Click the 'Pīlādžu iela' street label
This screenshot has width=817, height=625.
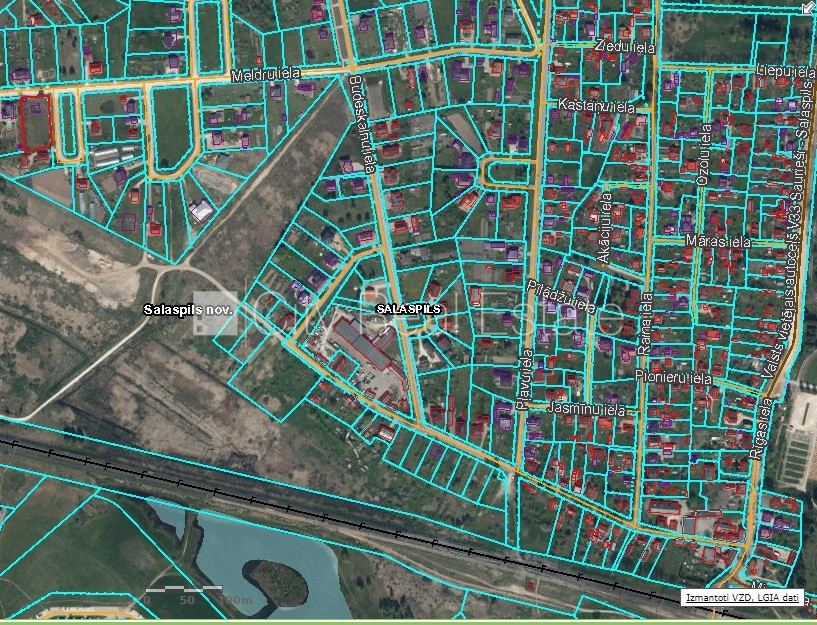pyautogui.click(x=560, y=297)
